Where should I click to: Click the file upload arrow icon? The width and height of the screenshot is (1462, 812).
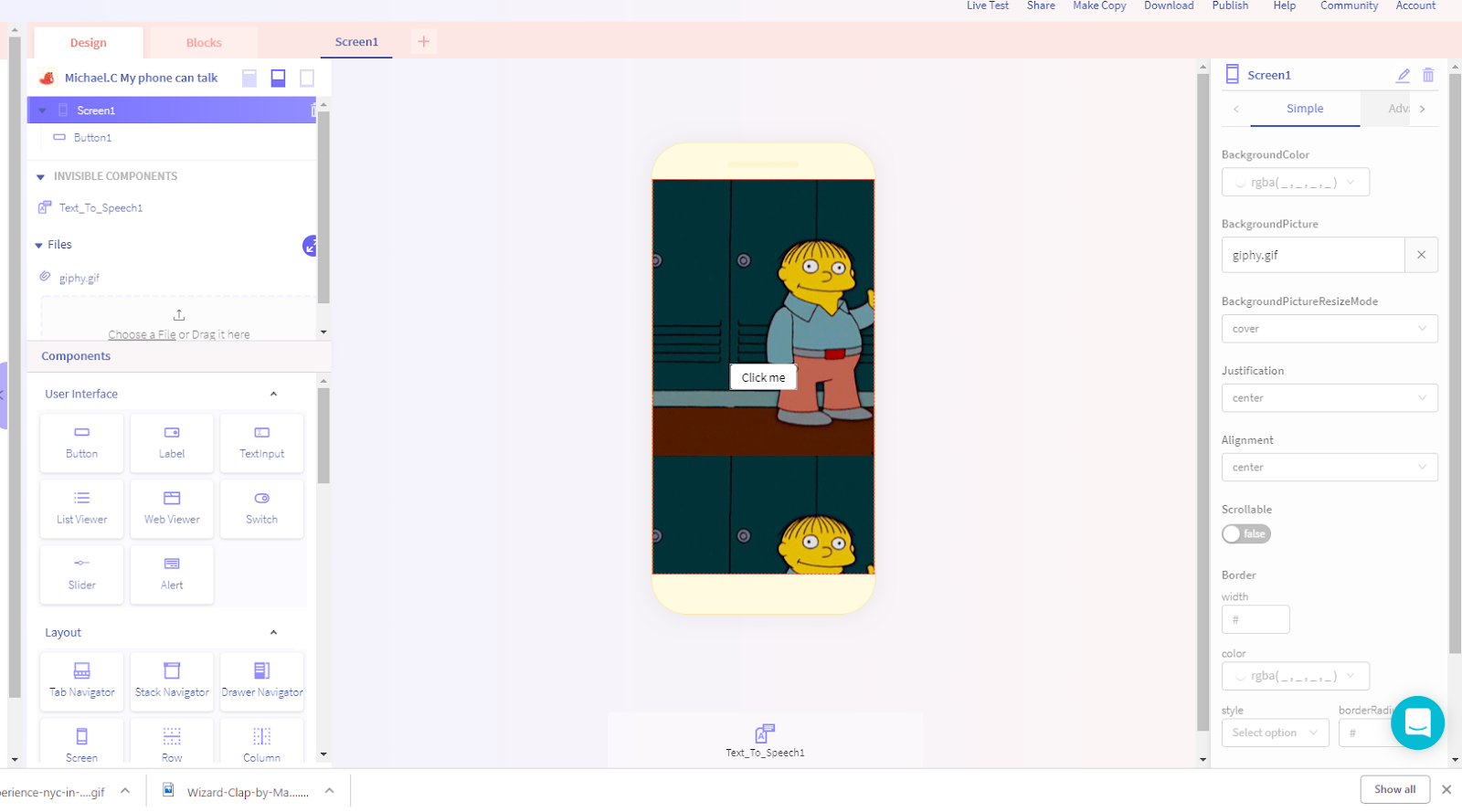[x=179, y=315]
